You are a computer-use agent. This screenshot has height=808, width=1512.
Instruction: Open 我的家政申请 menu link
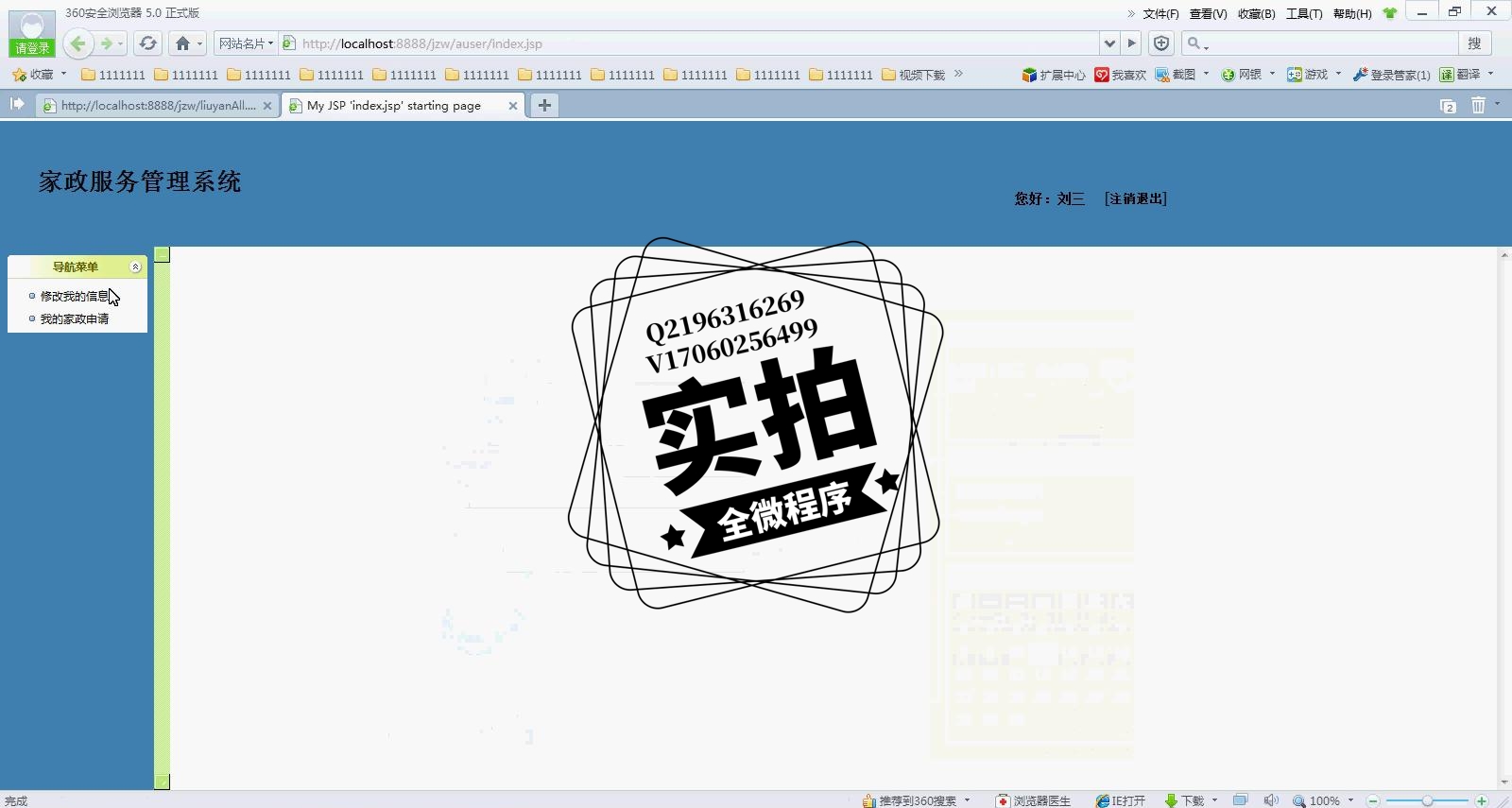(74, 318)
